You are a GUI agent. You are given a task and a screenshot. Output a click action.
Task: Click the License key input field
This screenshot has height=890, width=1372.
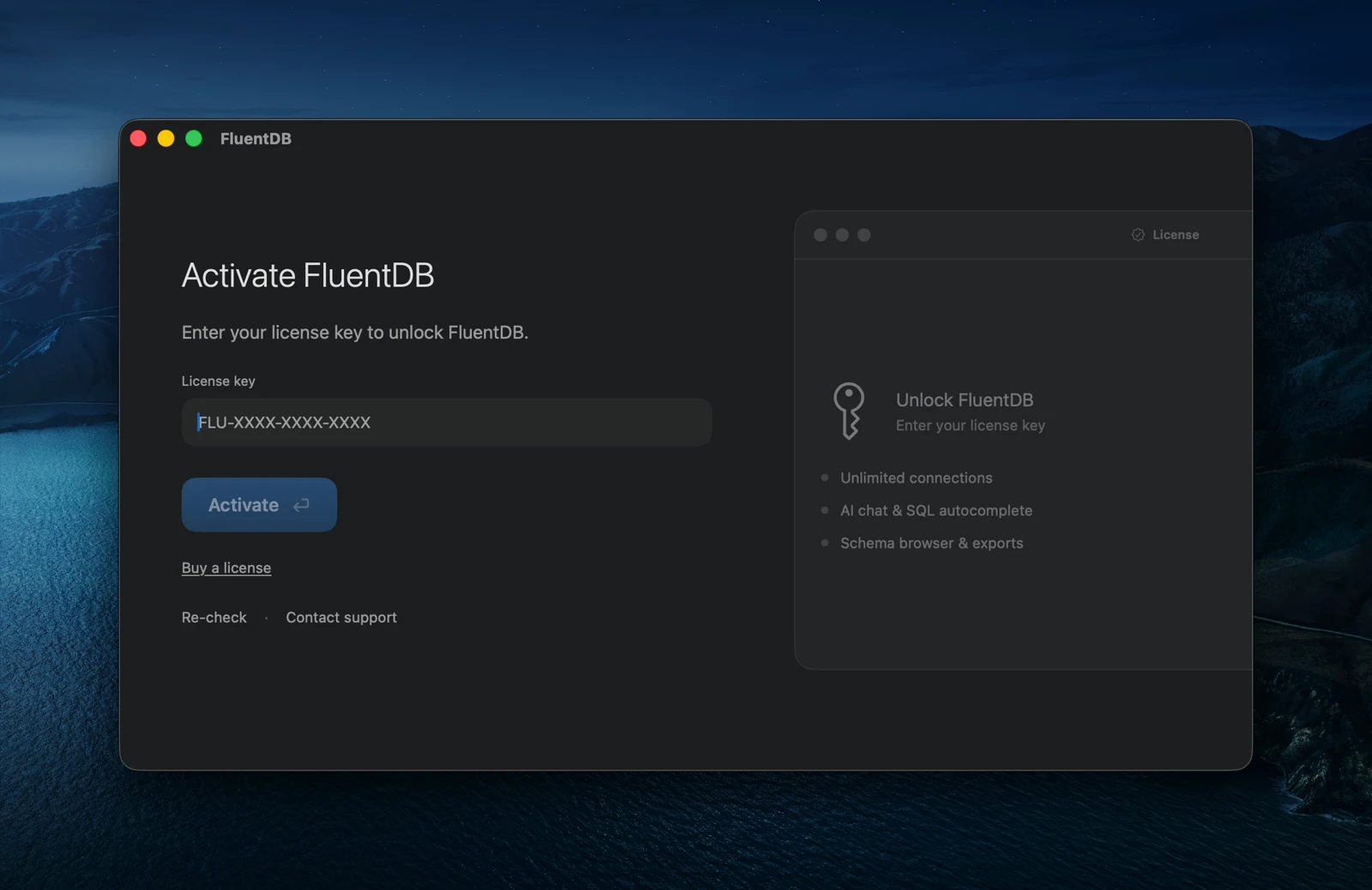coord(447,422)
